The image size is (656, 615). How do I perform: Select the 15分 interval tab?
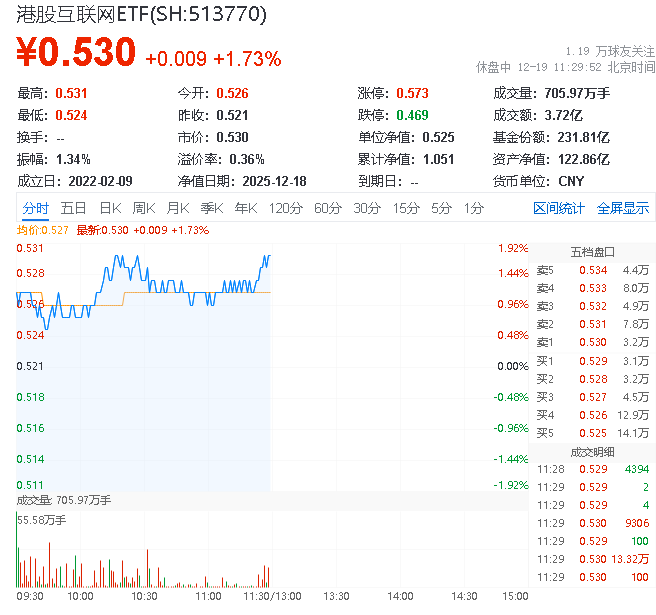(406, 208)
